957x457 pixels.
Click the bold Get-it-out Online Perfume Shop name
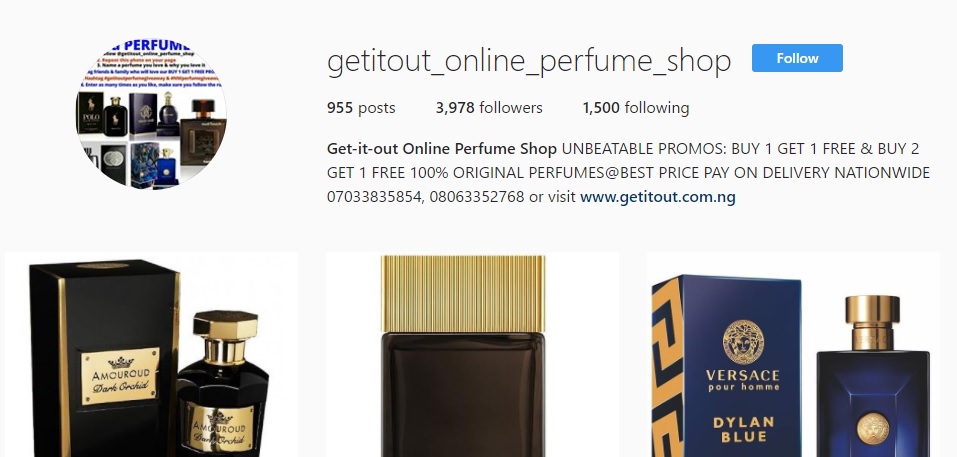(x=442, y=149)
